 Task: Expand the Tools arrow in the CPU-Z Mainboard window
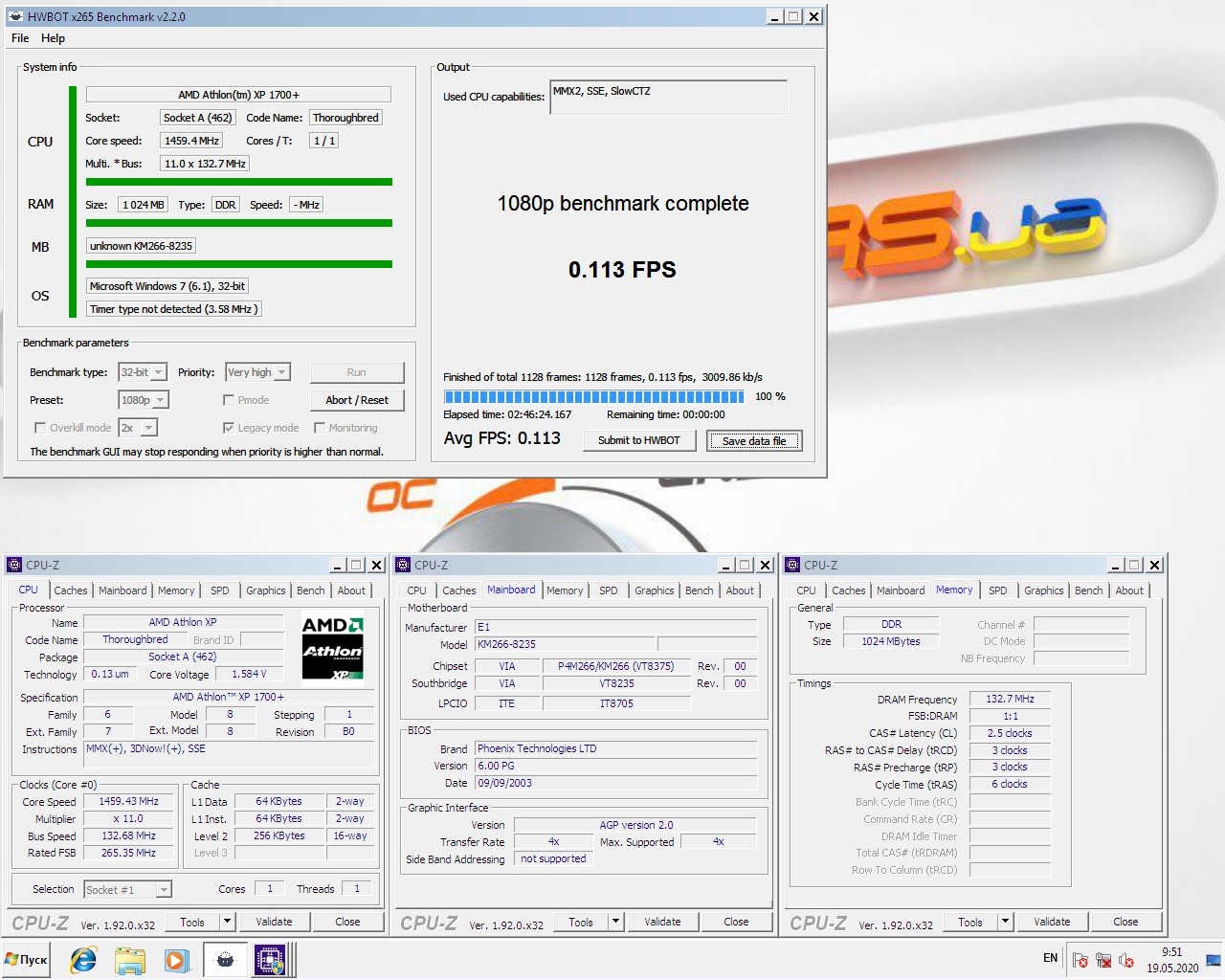click(x=615, y=922)
